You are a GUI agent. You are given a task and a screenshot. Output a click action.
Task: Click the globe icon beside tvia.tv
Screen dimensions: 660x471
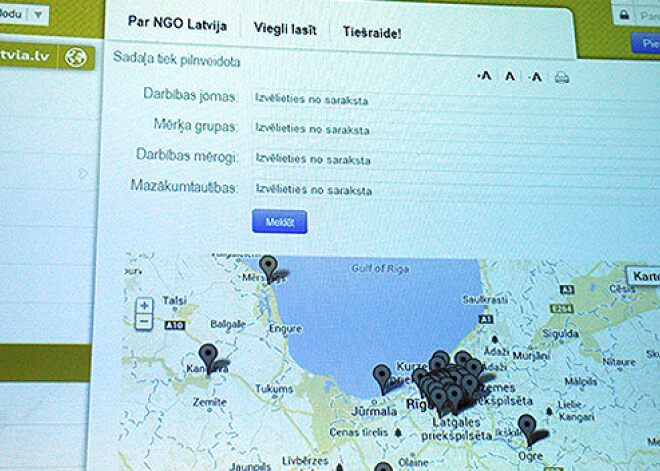point(74,57)
